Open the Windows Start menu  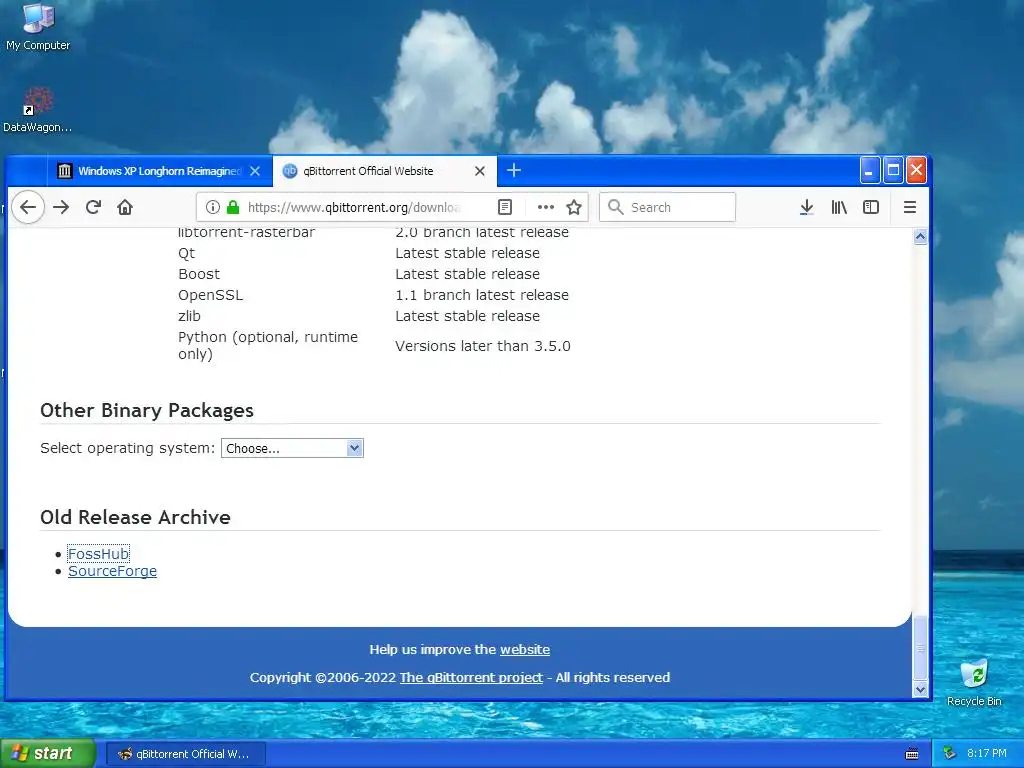[x=48, y=754]
